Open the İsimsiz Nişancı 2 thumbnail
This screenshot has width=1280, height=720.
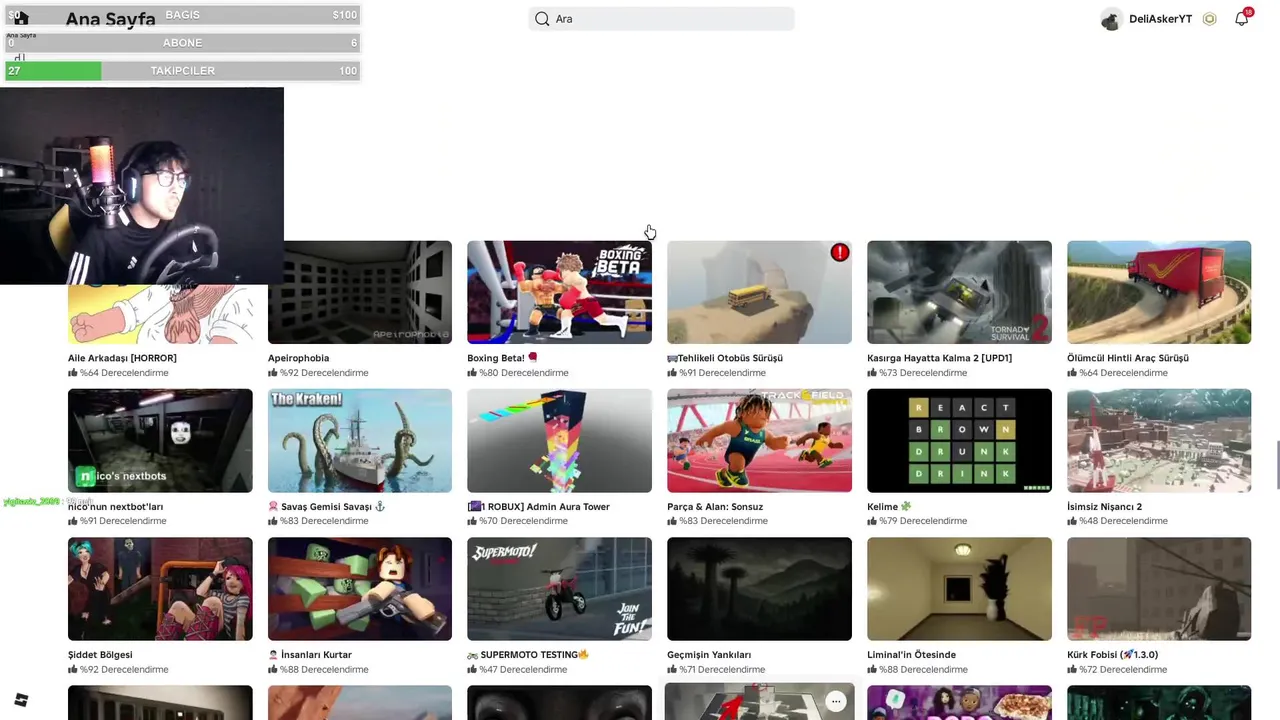coord(1159,441)
